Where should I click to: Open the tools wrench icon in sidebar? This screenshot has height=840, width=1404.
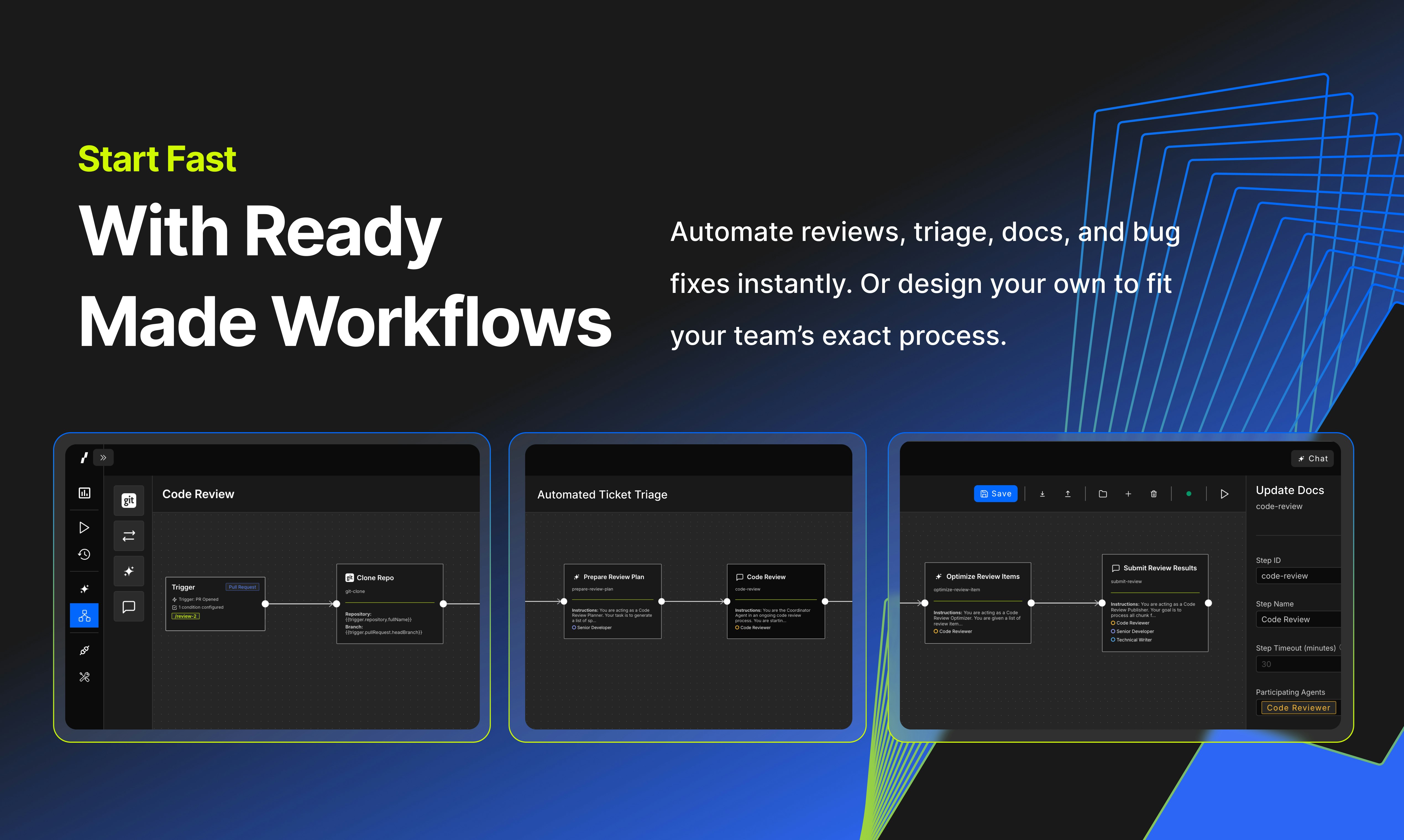pyautogui.click(x=84, y=677)
